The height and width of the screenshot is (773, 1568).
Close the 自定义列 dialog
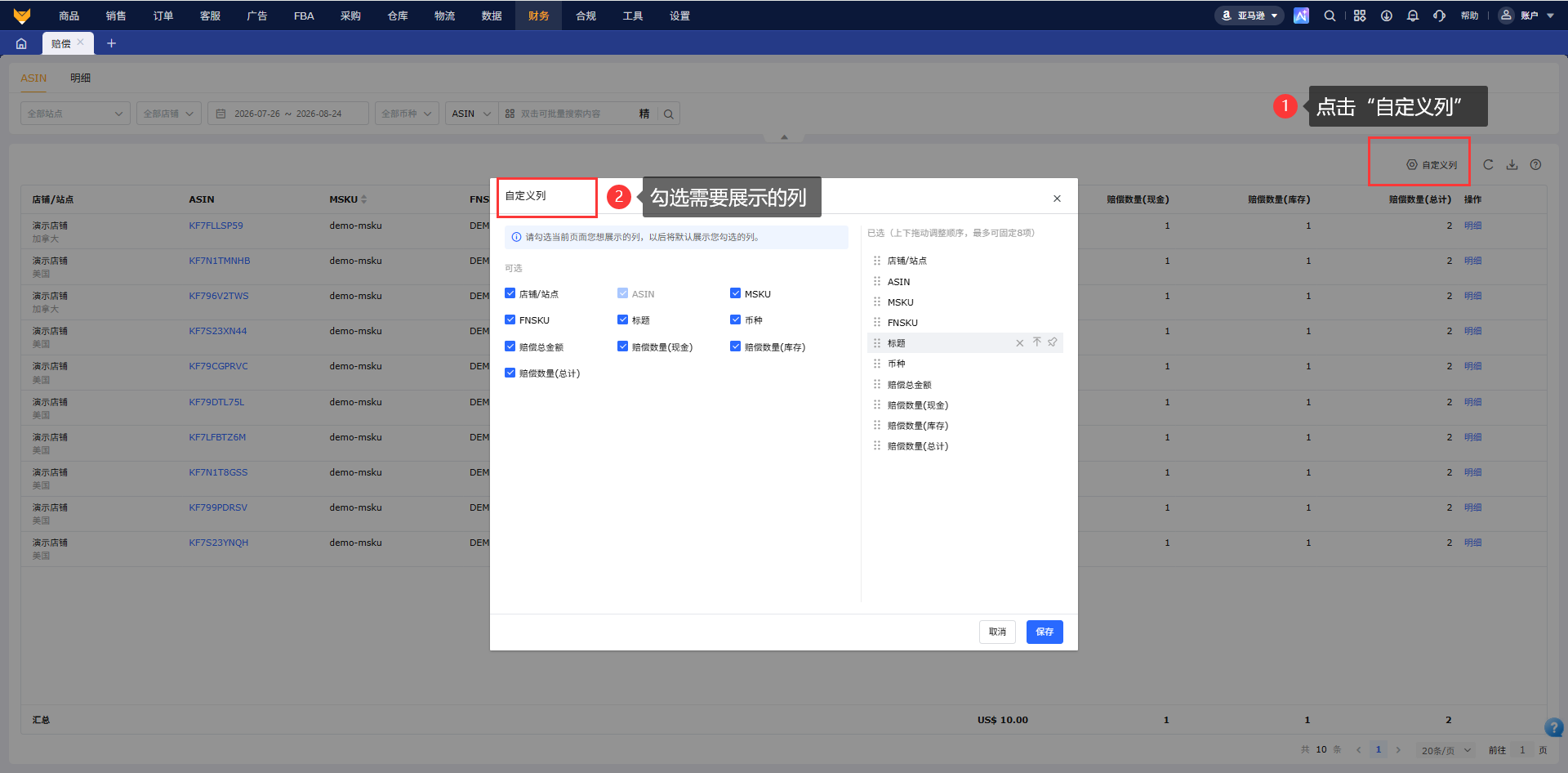1057,199
